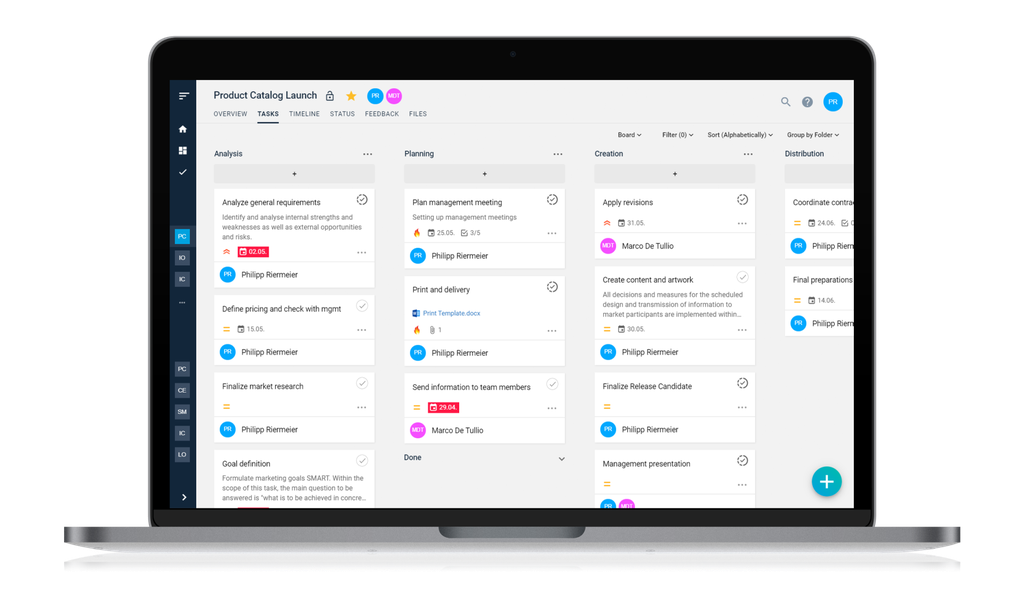Screen dimensions: 1024x589
Task: Switch to the Overview tab
Action: (x=231, y=114)
